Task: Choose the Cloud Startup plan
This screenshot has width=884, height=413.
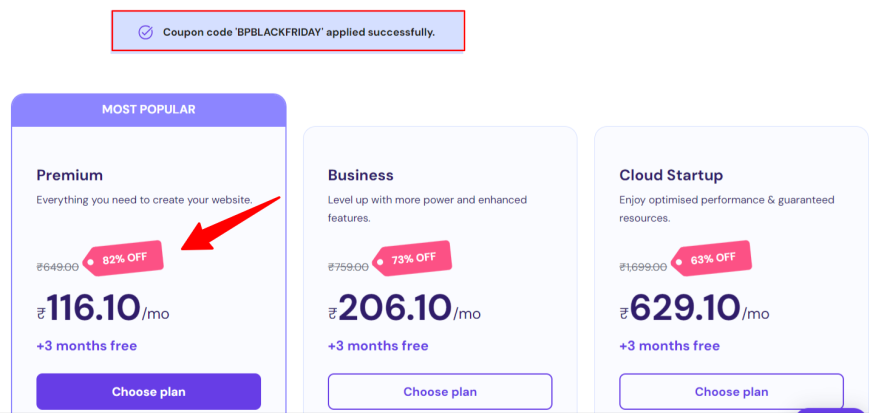Action: click(731, 391)
